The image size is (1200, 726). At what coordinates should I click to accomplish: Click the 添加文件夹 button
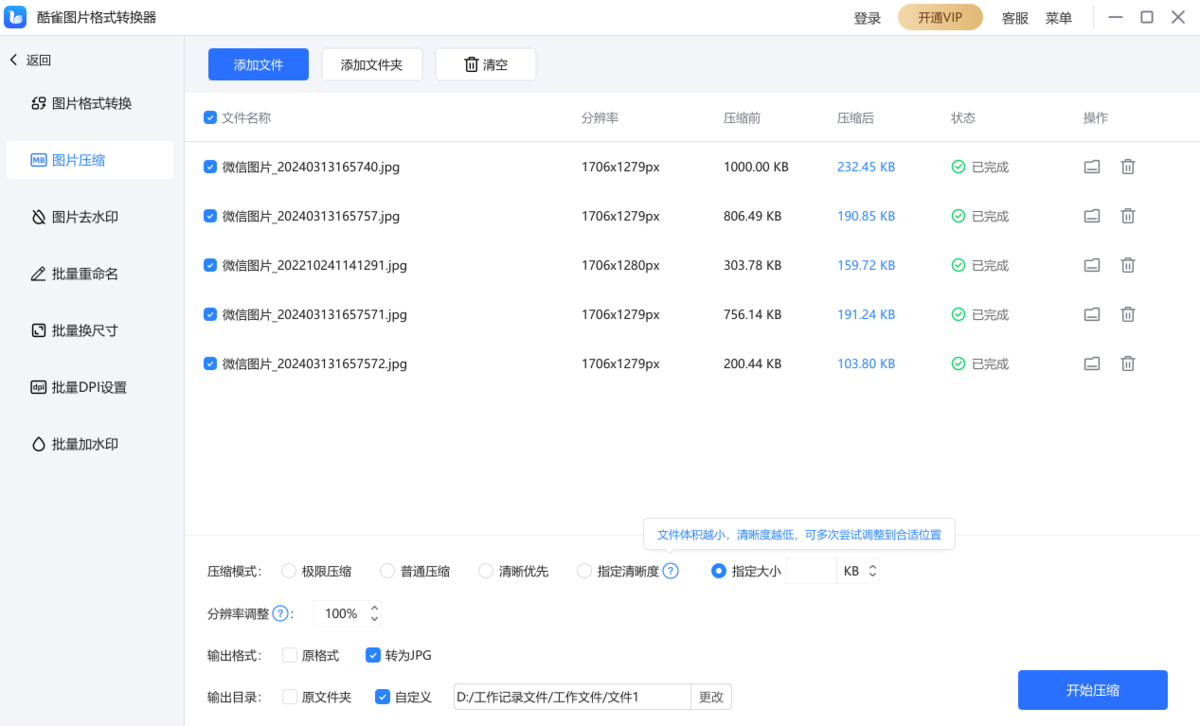[x=372, y=64]
